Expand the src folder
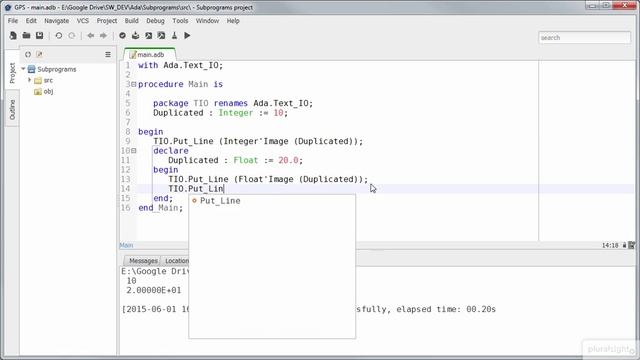The image size is (640, 360). (29, 80)
